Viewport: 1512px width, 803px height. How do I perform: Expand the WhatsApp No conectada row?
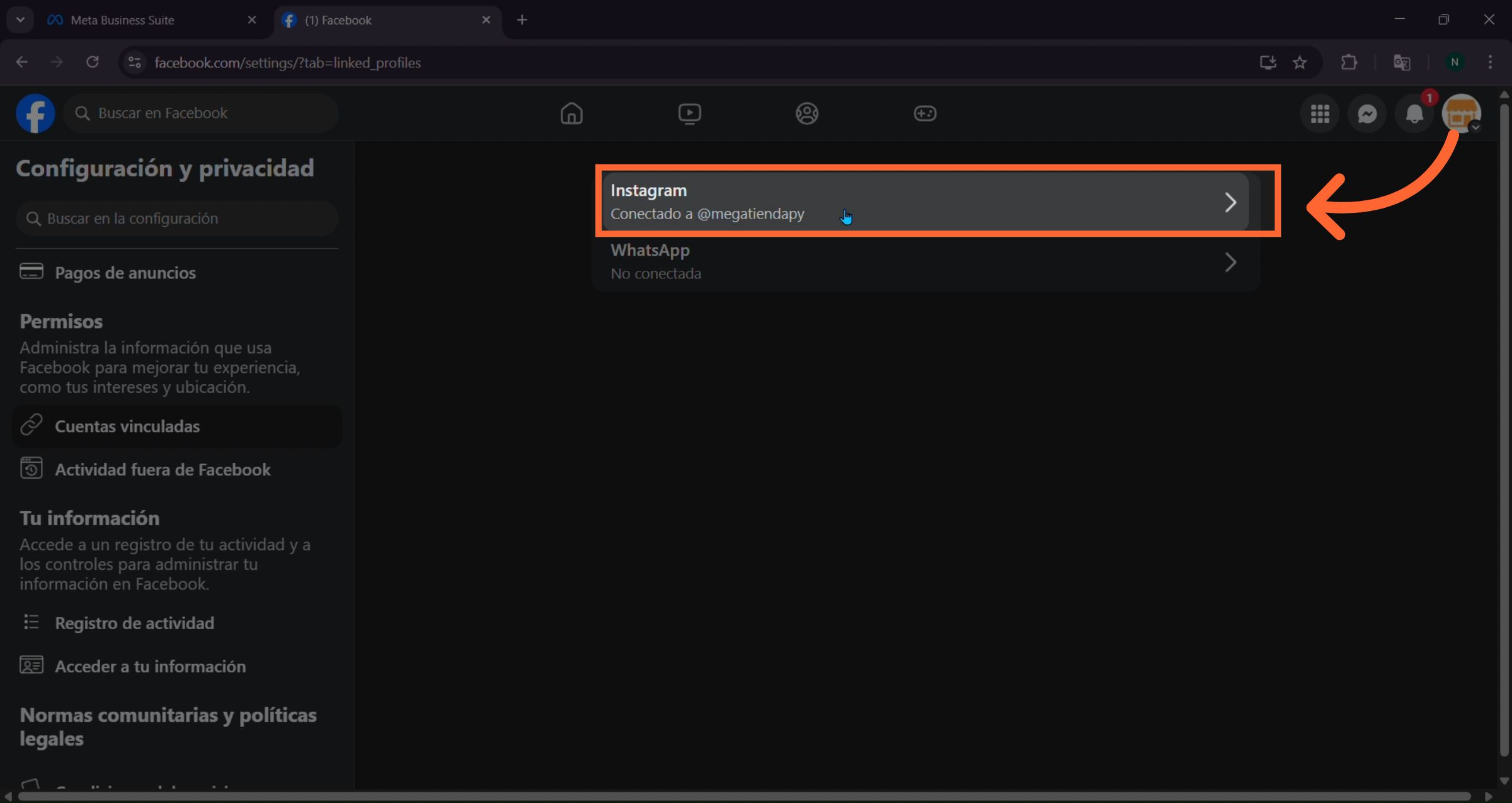925,261
